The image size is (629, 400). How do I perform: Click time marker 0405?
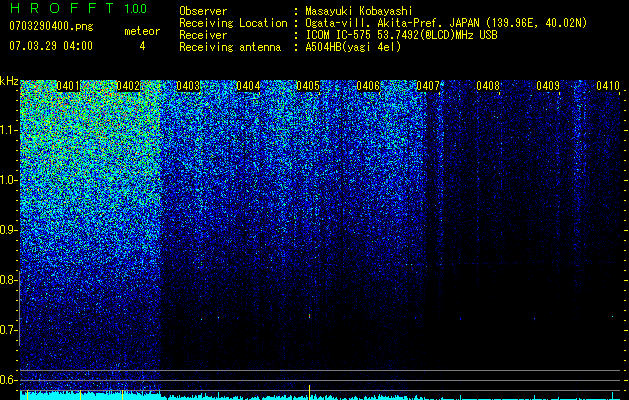click(308, 86)
